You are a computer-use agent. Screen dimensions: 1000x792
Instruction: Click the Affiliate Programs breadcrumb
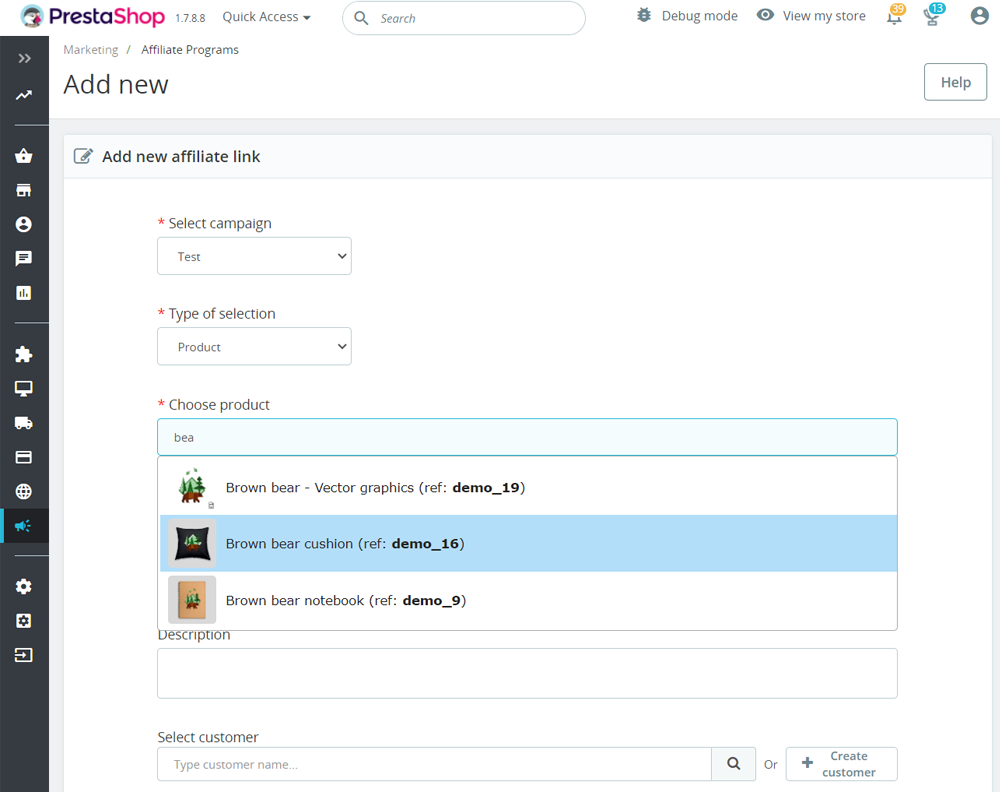pyautogui.click(x=189, y=49)
